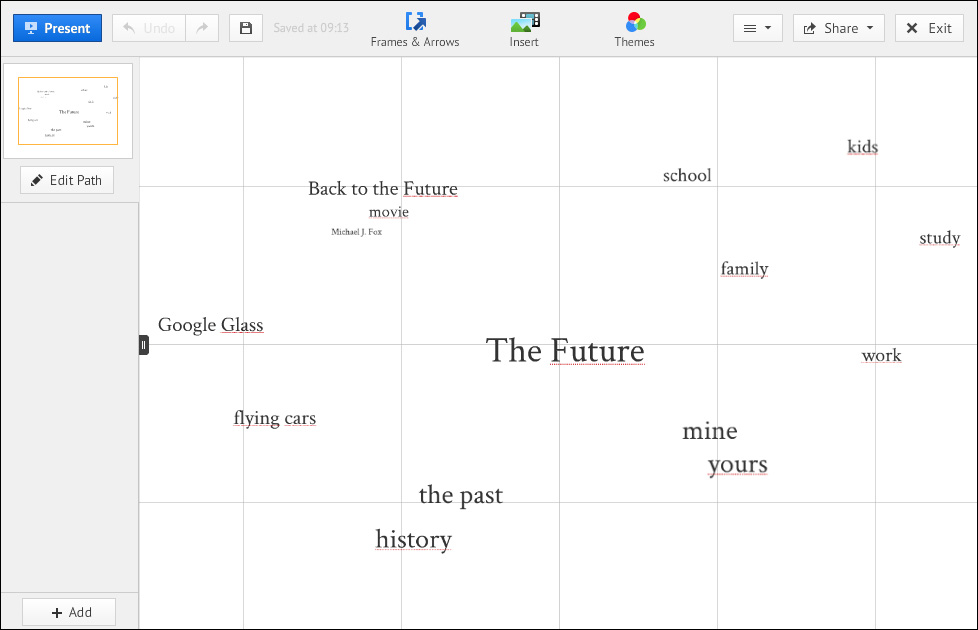Select the "mine" text
Image resolution: width=978 pixels, height=630 pixels.
tap(710, 431)
